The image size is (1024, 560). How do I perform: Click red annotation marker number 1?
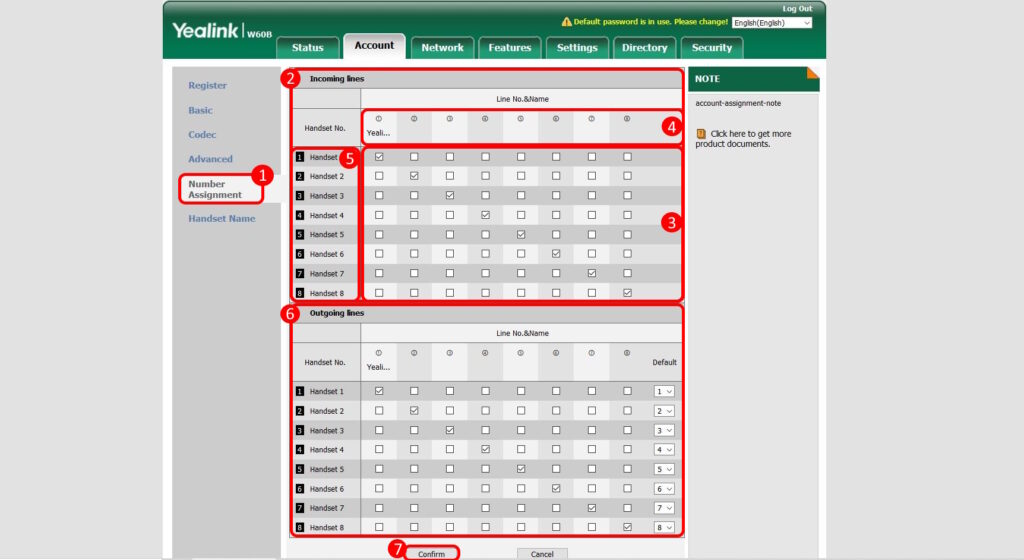point(262,175)
